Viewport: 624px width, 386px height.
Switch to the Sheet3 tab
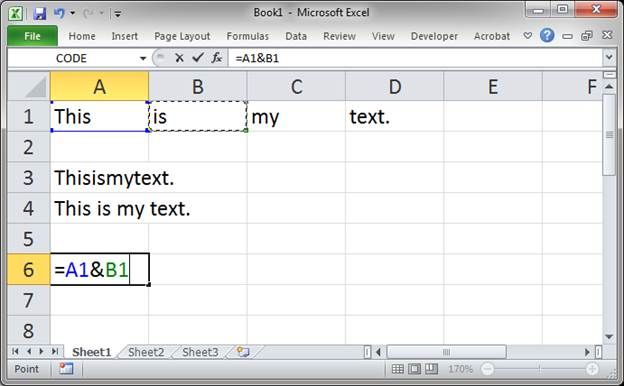(x=200, y=352)
